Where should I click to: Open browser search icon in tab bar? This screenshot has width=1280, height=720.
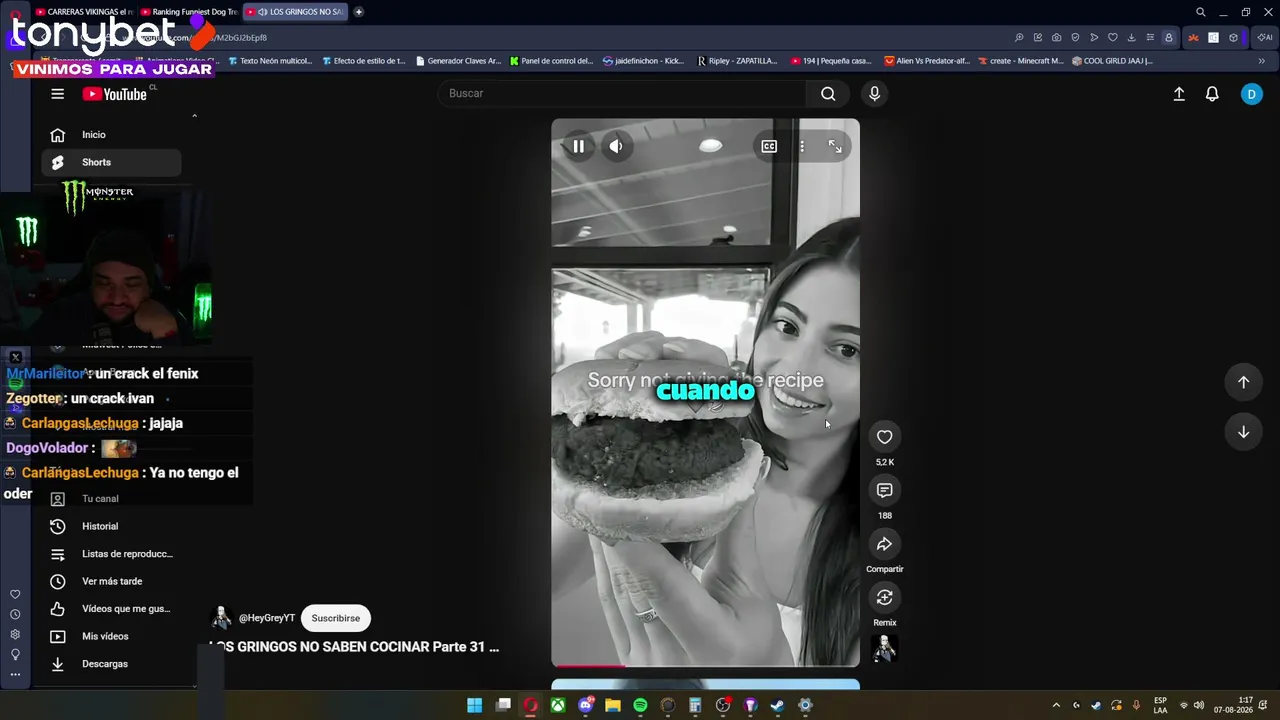coord(1201,12)
